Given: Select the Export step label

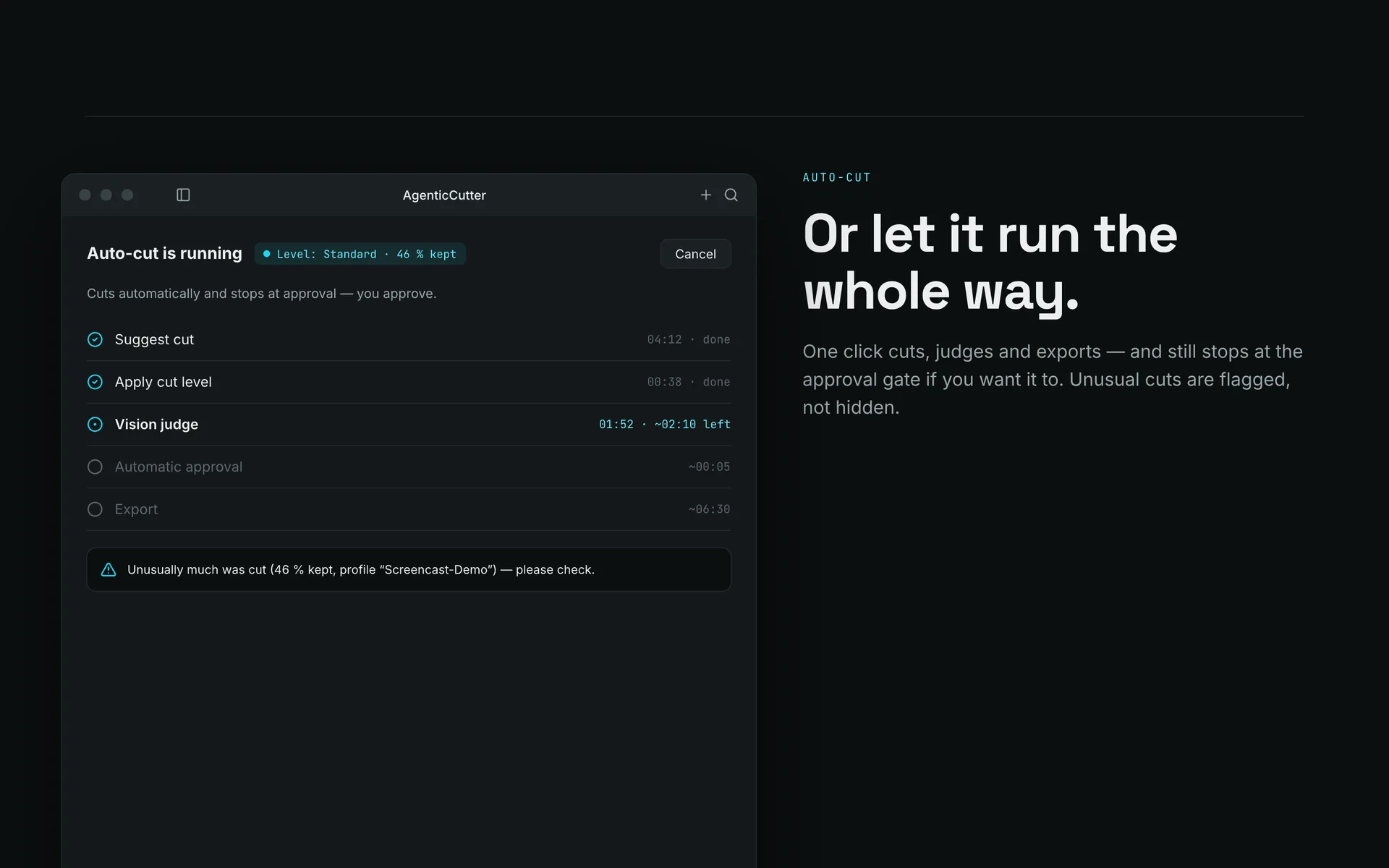Looking at the screenshot, I should 136,509.
